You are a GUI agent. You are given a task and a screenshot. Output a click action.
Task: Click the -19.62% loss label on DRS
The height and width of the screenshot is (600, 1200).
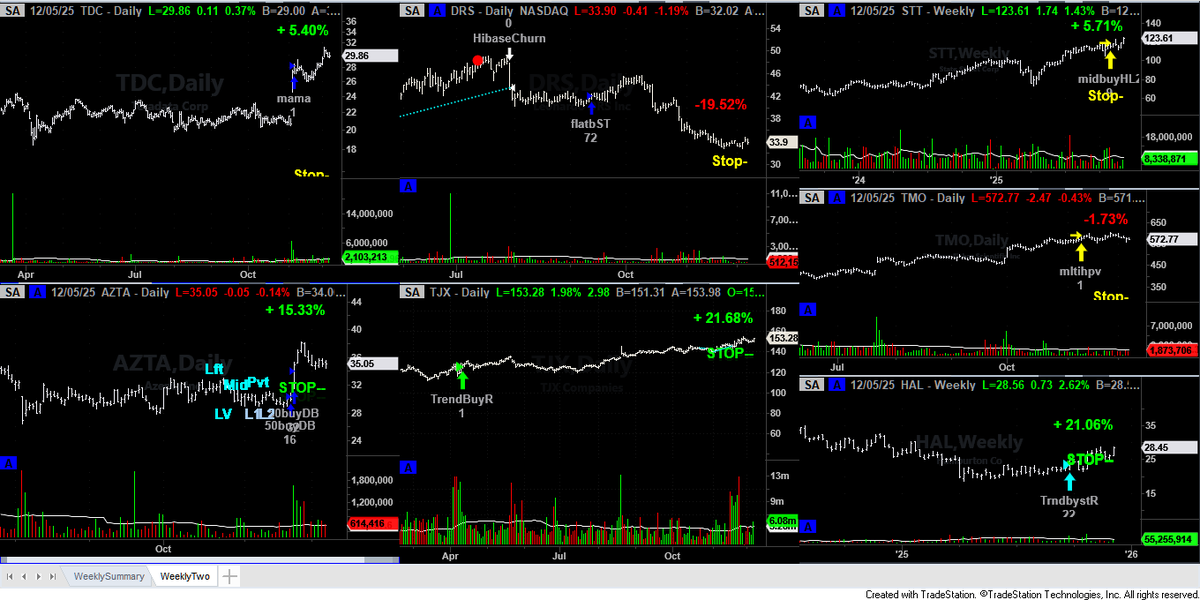pyautogui.click(x=719, y=104)
